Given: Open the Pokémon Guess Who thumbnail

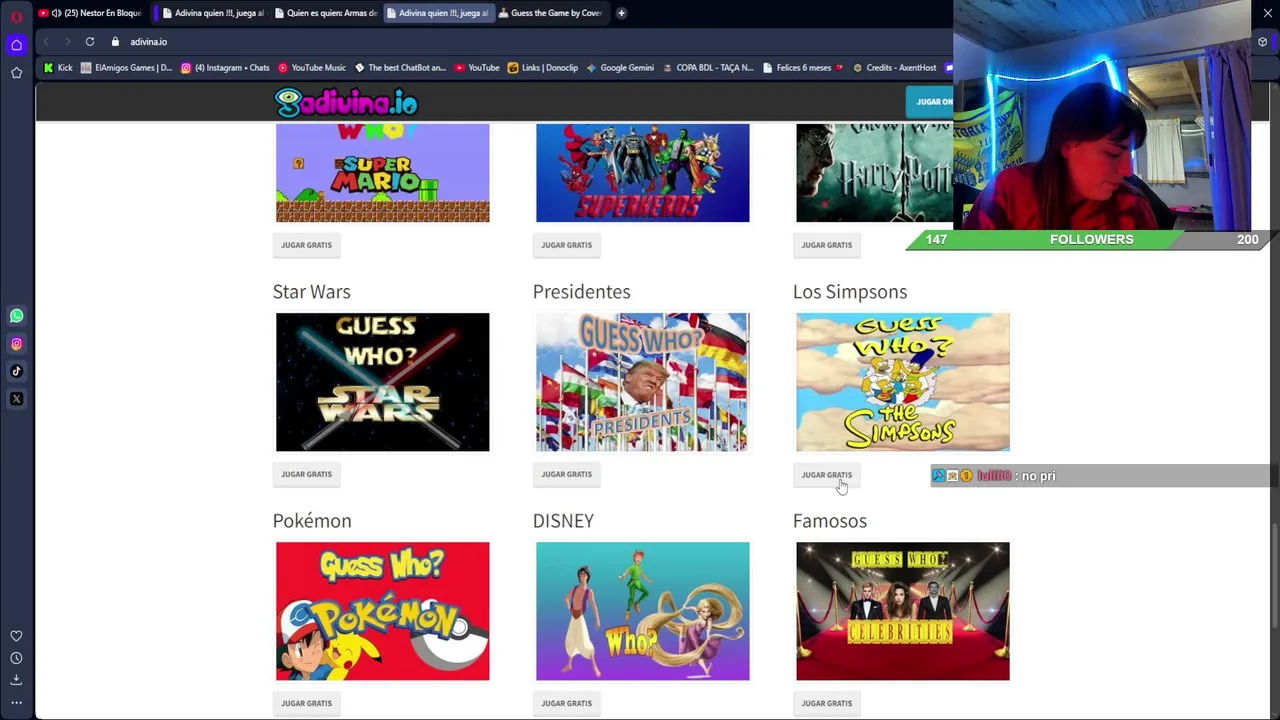Looking at the screenshot, I should point(383,611).
